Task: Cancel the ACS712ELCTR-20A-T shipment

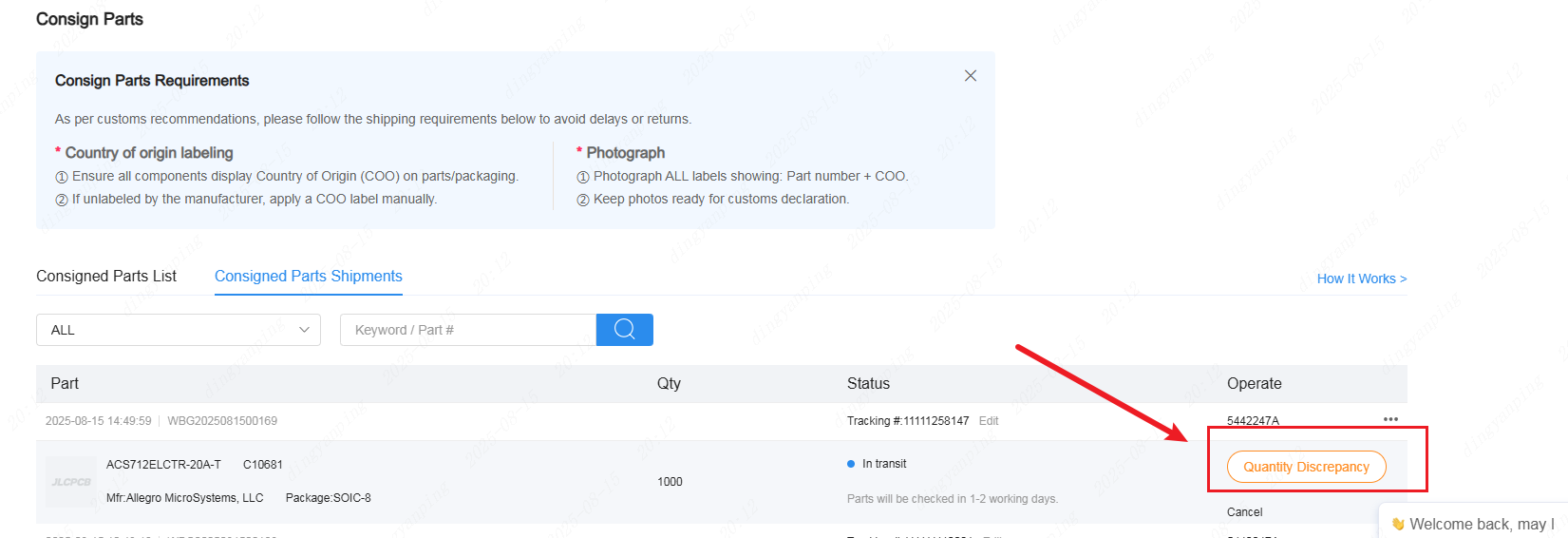Action: [x=1244, y=512]
